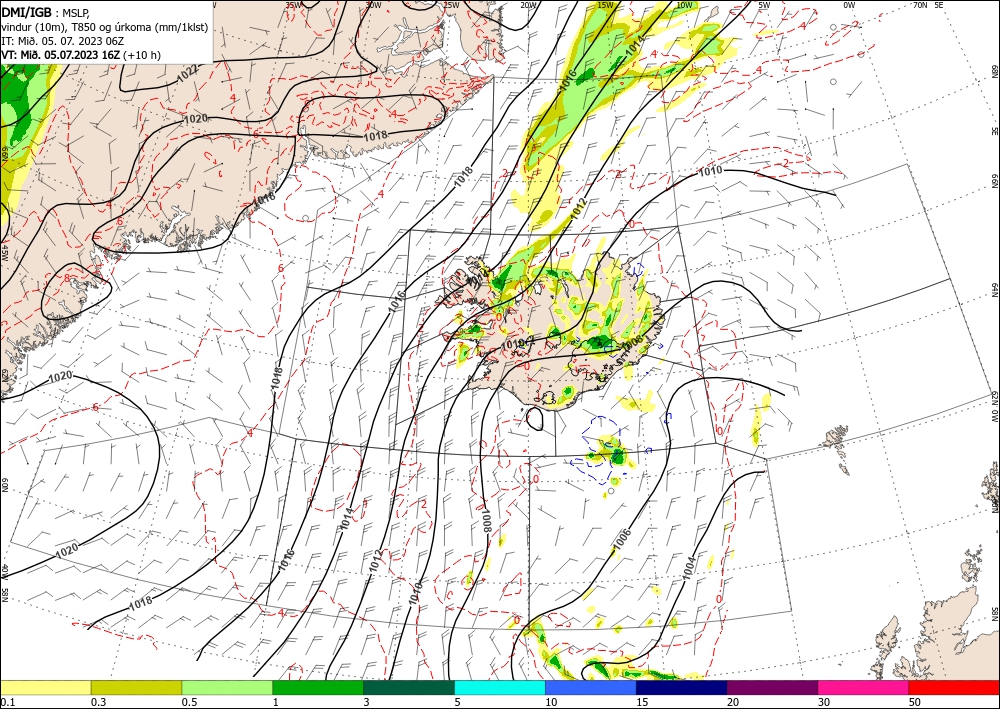Click the '0.5' legend scale value
Viewport: 1000px width, 709px height.
[x=189, y=702]
